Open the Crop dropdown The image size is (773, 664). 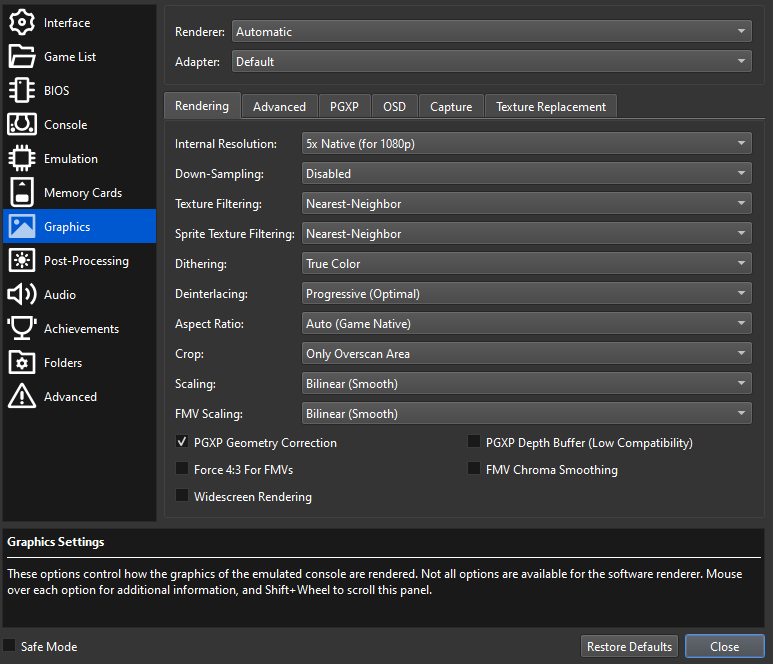(x=527, y=354)
